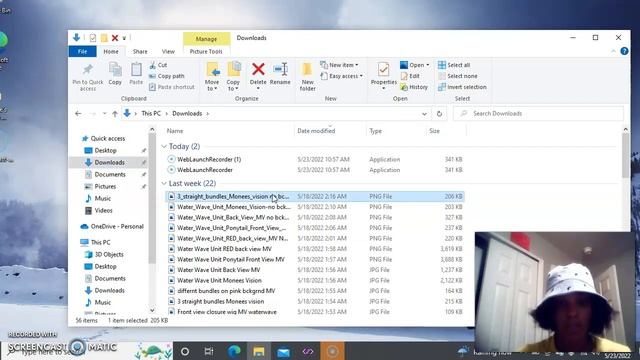
Task: Collapse the Today group
Action: tap(164, 146)
